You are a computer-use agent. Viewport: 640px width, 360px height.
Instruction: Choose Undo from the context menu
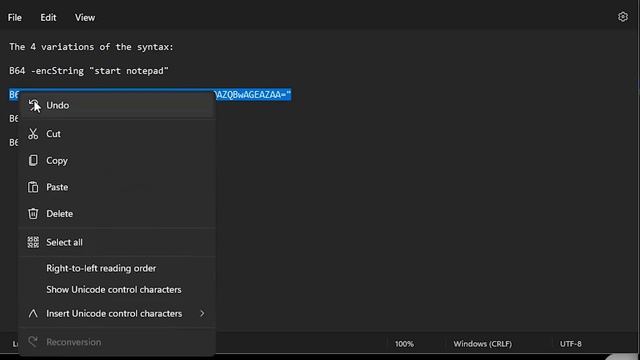pos(117,105)
